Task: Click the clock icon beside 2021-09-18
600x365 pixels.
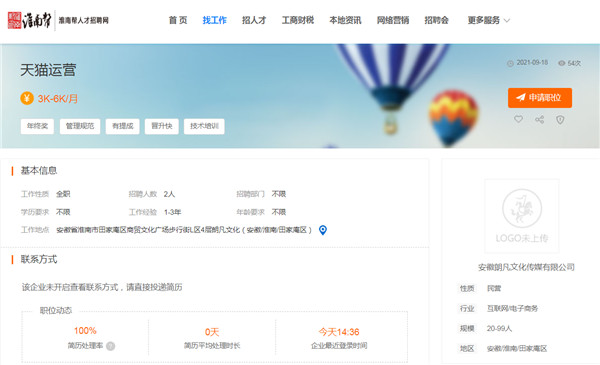Action: 510,63
